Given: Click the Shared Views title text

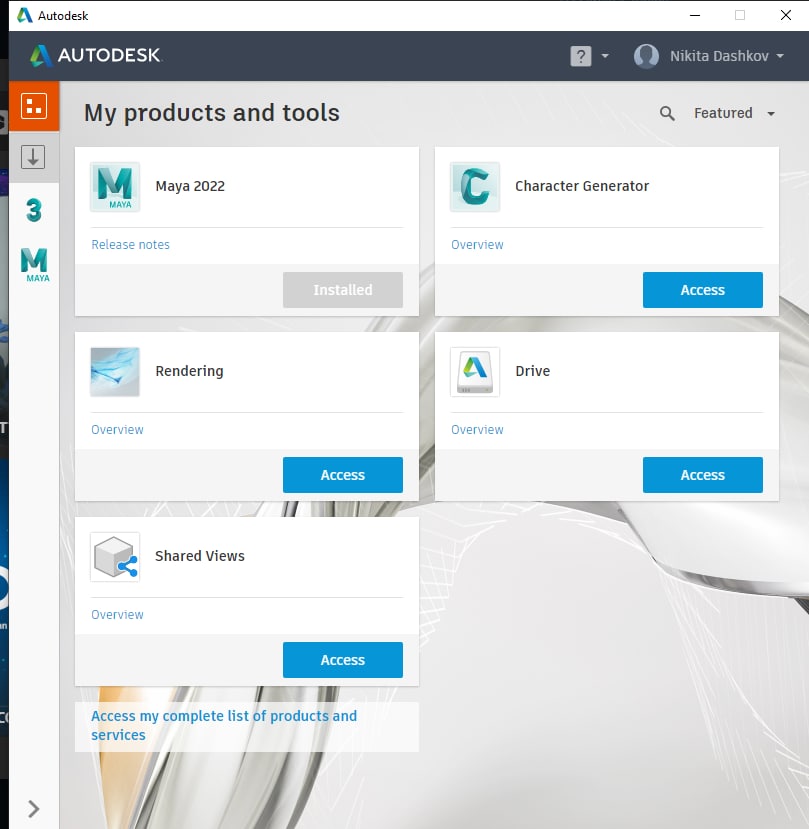Looking at the screenshot, I should [200, 556].
